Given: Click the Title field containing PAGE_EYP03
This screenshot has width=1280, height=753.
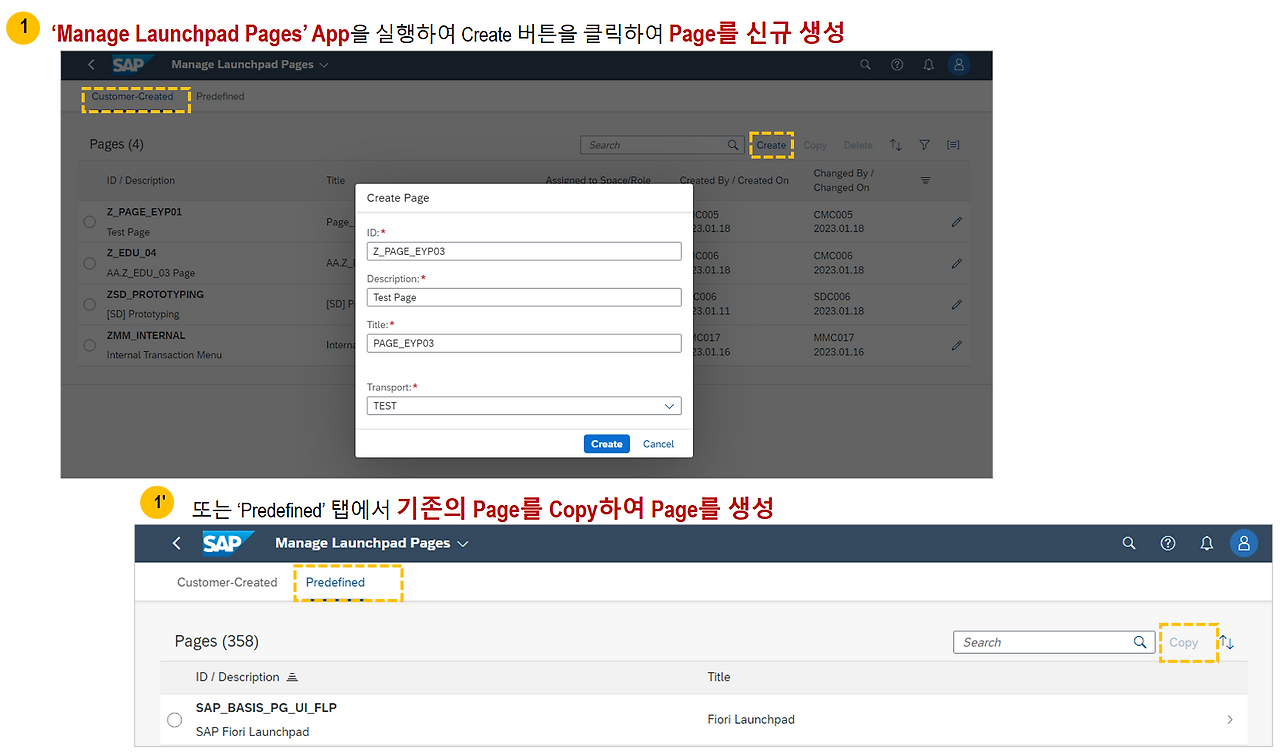Looking at the screenshot, I should 524,343.
